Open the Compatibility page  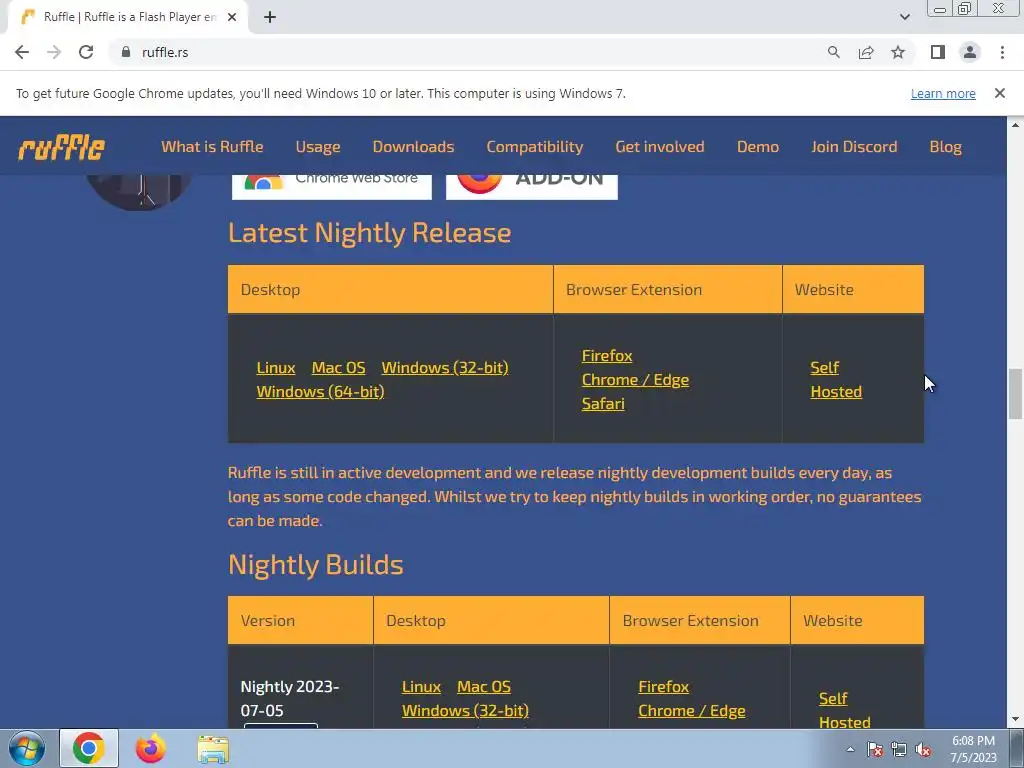(535, 147)
